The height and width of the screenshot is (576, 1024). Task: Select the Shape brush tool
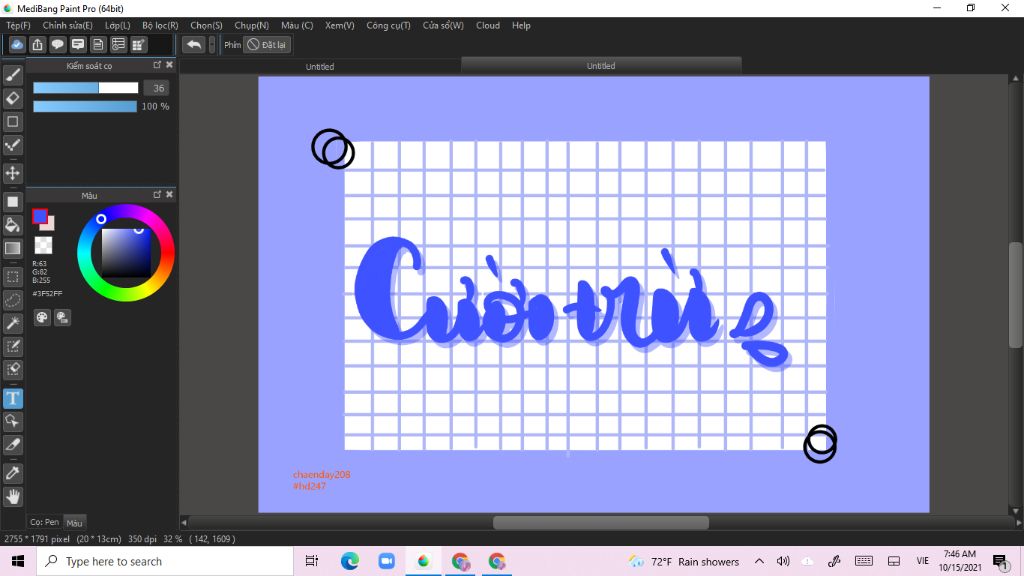(12, 122)
